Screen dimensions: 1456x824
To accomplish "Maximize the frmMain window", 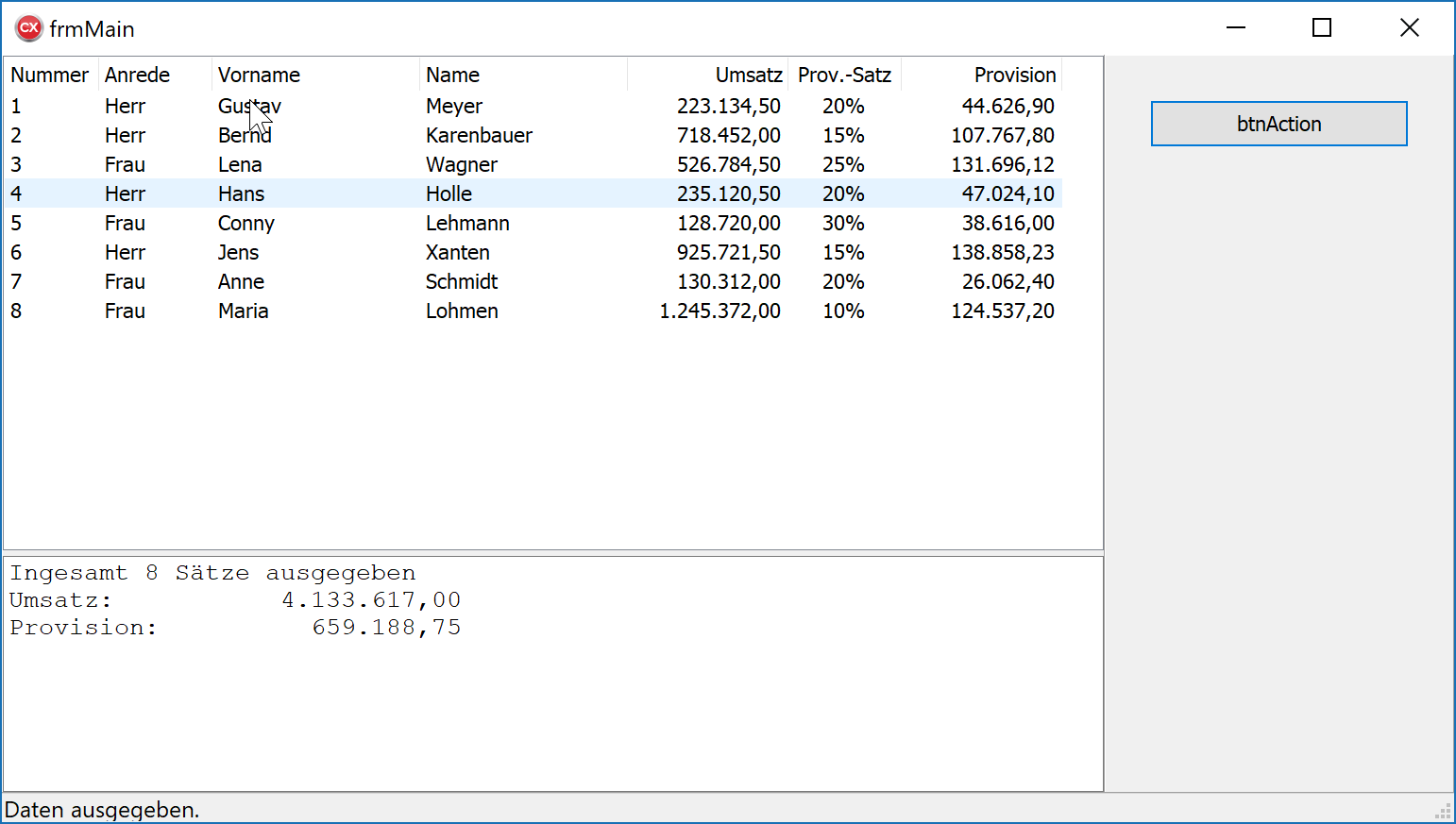I will [1322, 28].
